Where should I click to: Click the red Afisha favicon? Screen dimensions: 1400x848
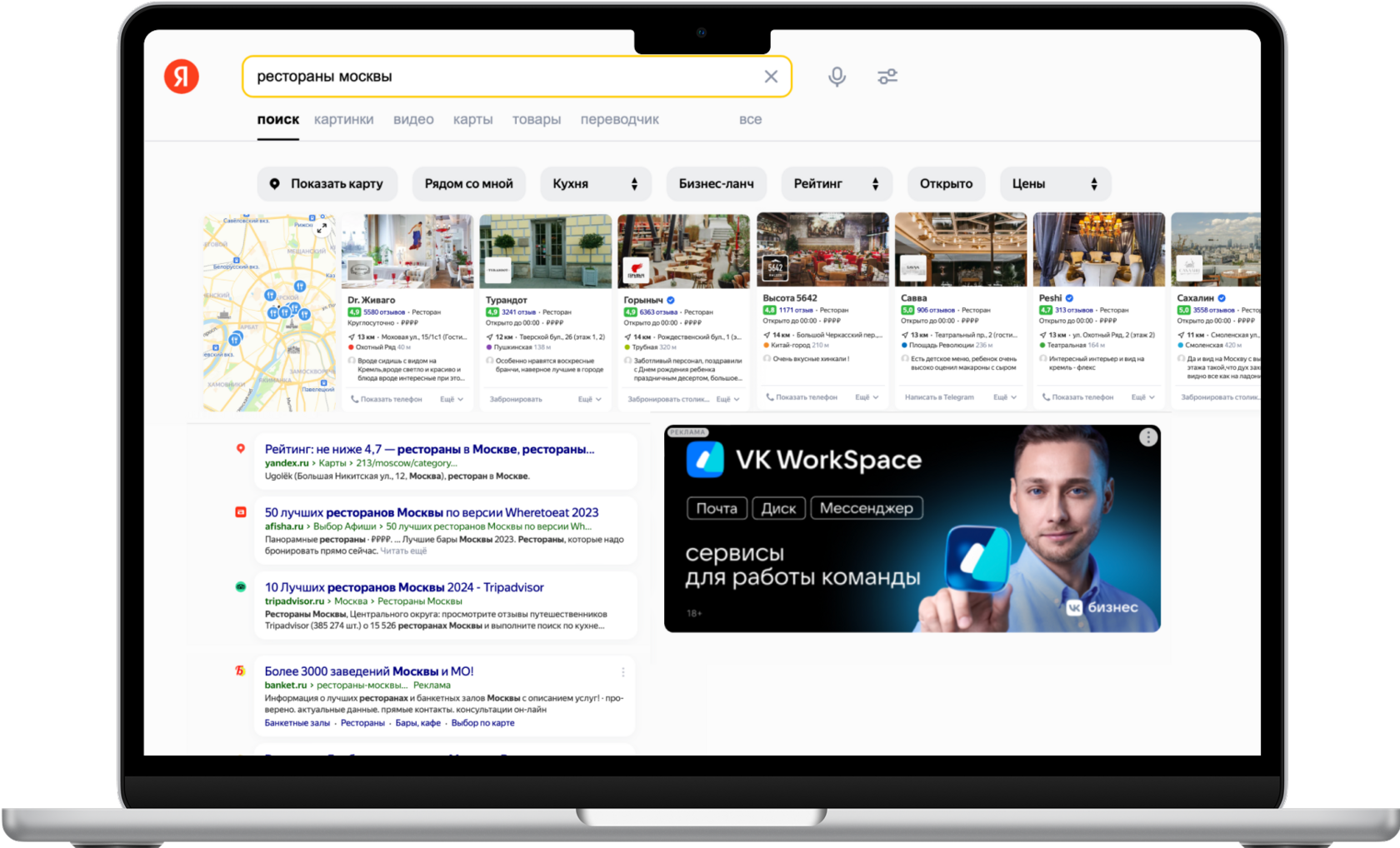pyautogui.click(x=241, y=512)
